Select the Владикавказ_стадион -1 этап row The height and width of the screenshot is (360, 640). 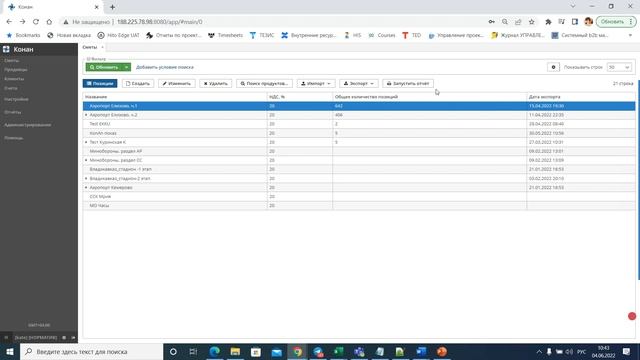point(359,169)
